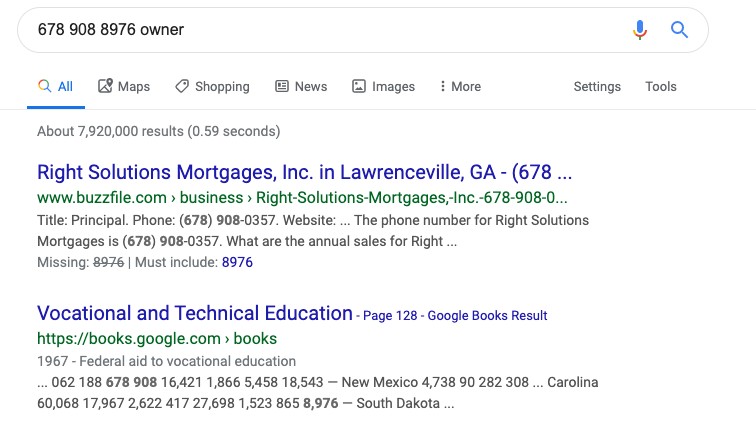This screenshot has width=756, height=439.
Task: Click the Shopping tag icon
Action: pos(182,86)
